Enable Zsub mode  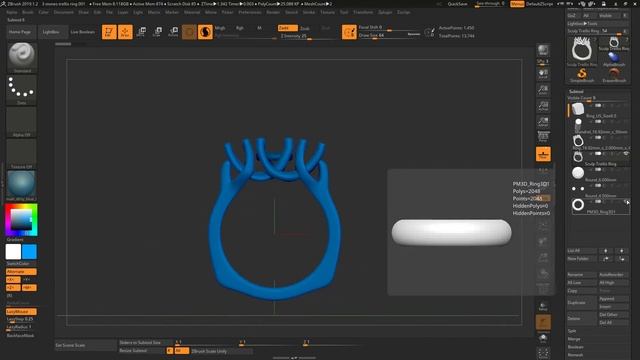(x=305, y=28)
